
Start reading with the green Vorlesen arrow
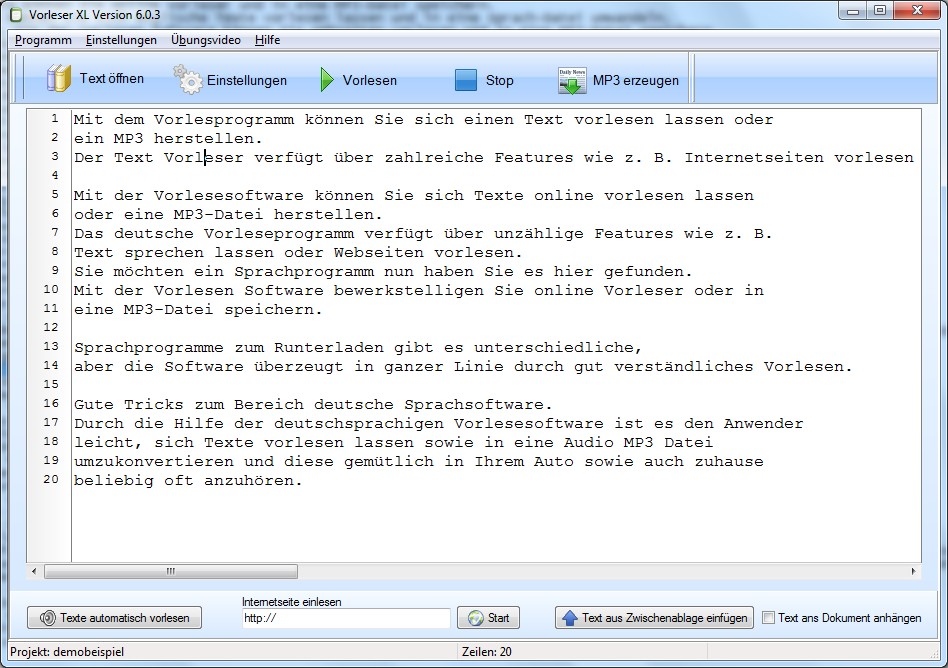click(x=327, y=80)
